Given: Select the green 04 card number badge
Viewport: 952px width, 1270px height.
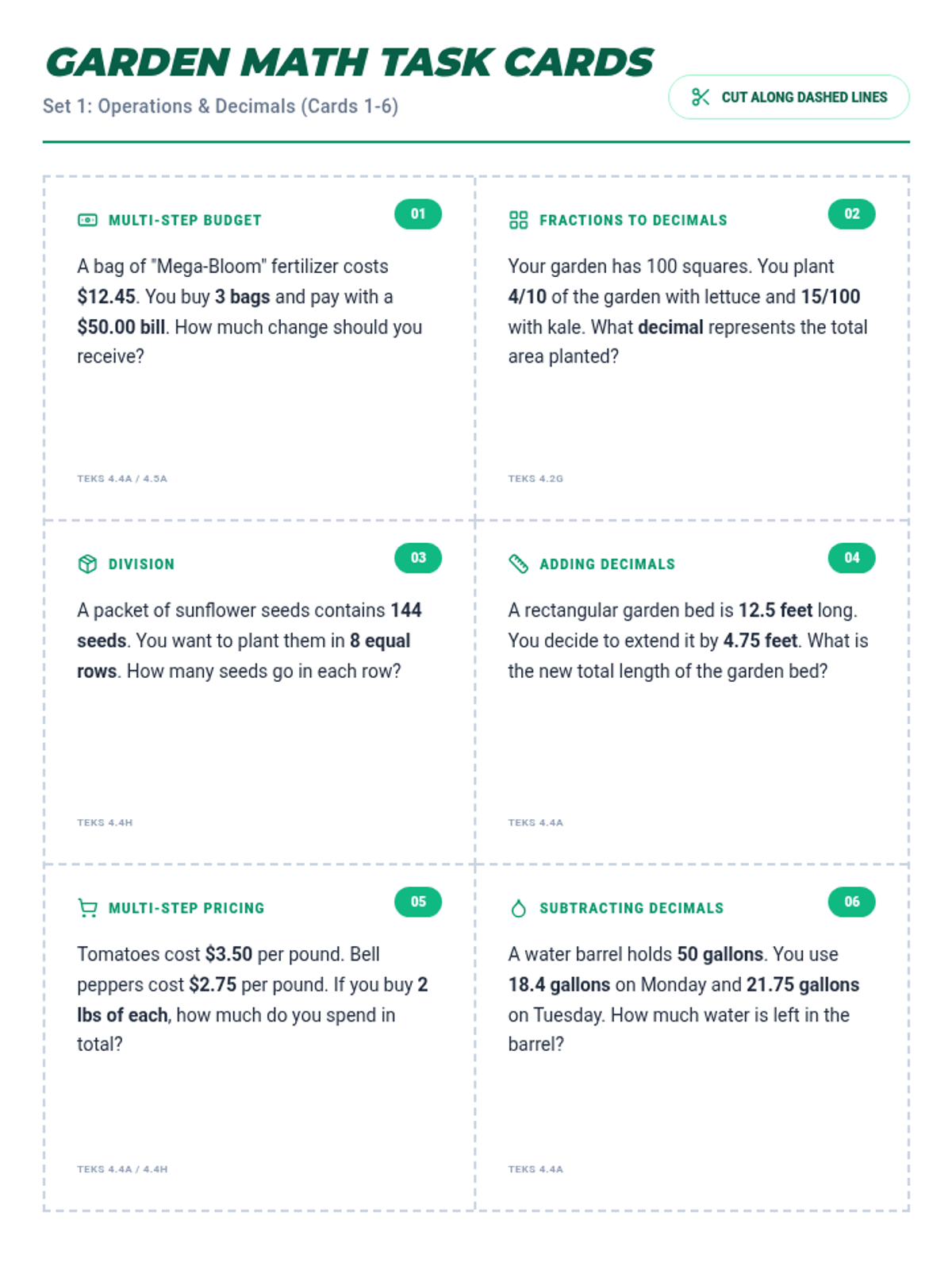Looking at the screenshot, I should click(851, 557).
